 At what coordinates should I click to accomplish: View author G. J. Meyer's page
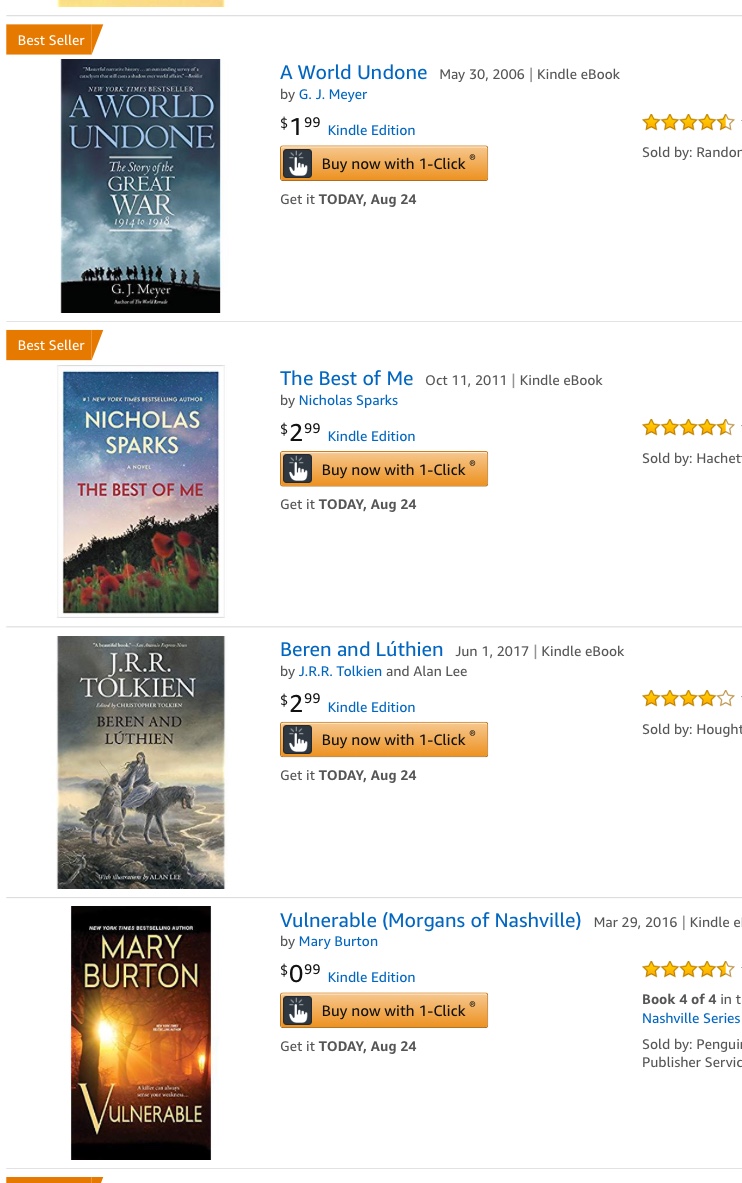pyautogui.click(x=333, y=95)
